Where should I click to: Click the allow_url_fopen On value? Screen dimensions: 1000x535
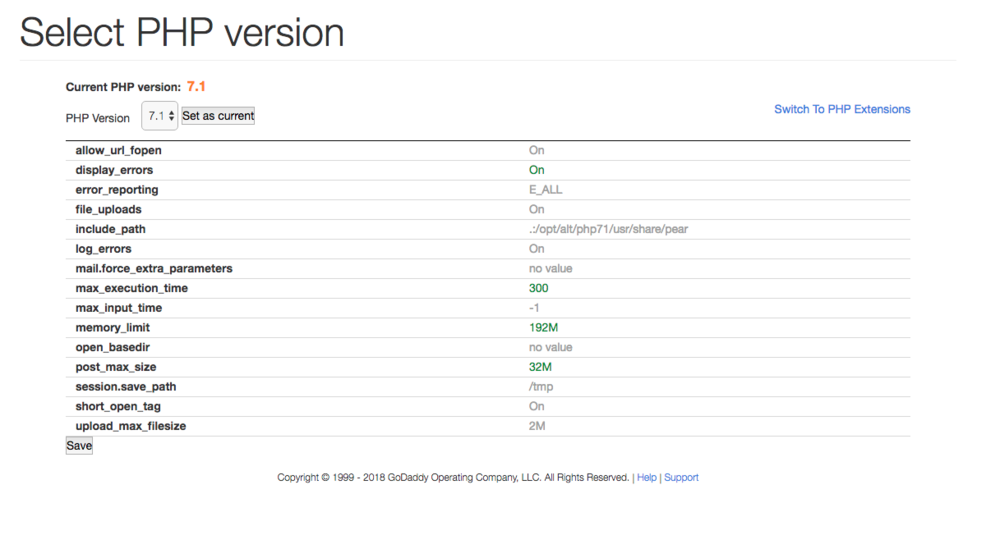536,150
